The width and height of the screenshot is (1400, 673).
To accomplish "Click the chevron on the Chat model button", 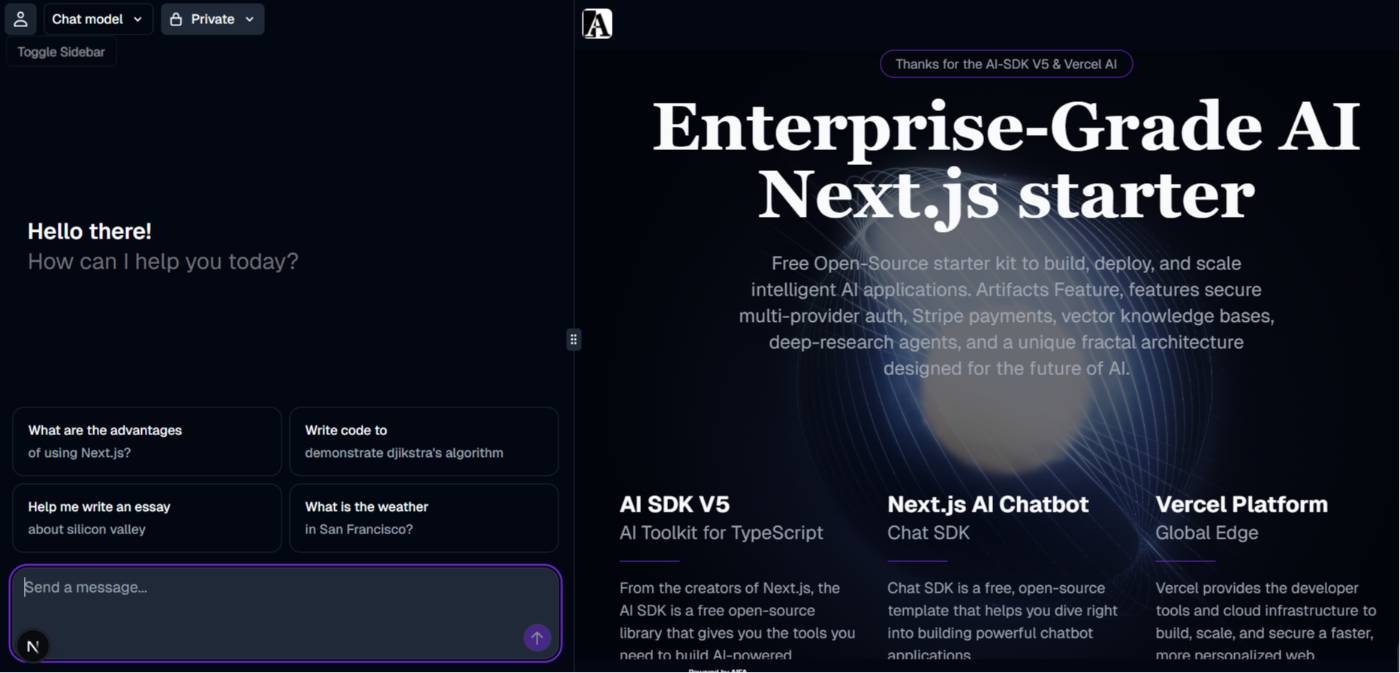I will pos(138,19).
